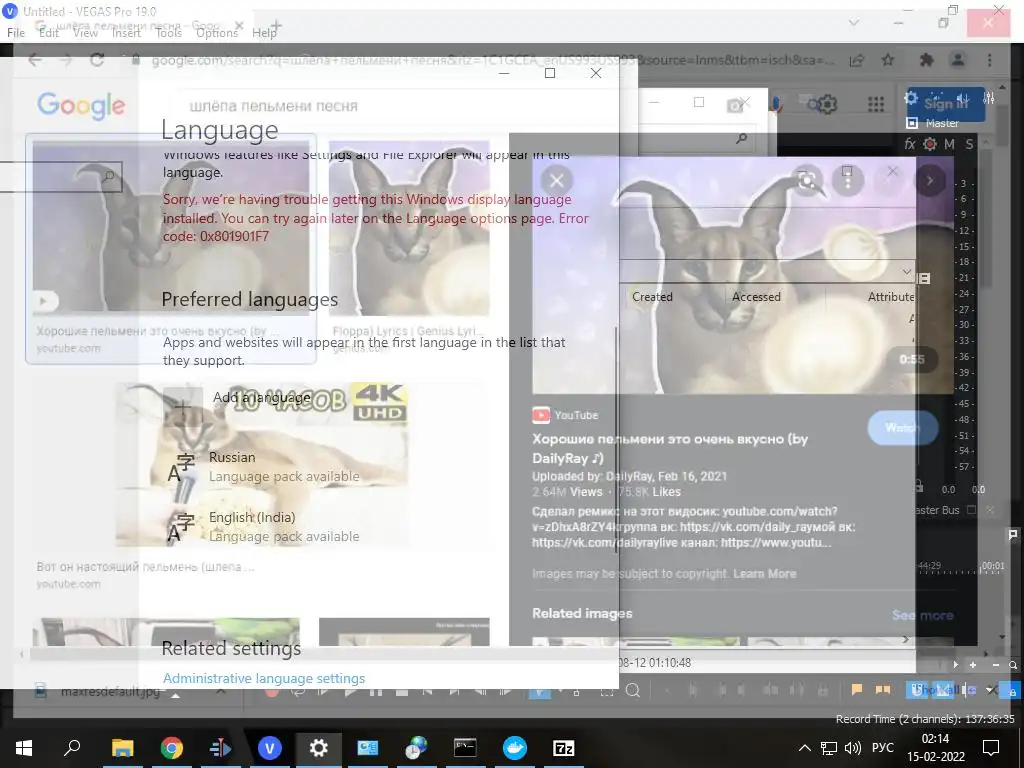Open the Help menu in VEGAS Pro
This screenshot has height=768, width=1024.
[x=264, y=33]
